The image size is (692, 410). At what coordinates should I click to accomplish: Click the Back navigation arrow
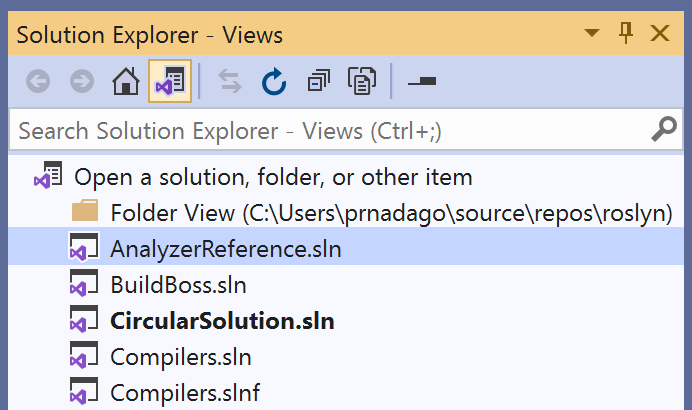tap(39, 82)
